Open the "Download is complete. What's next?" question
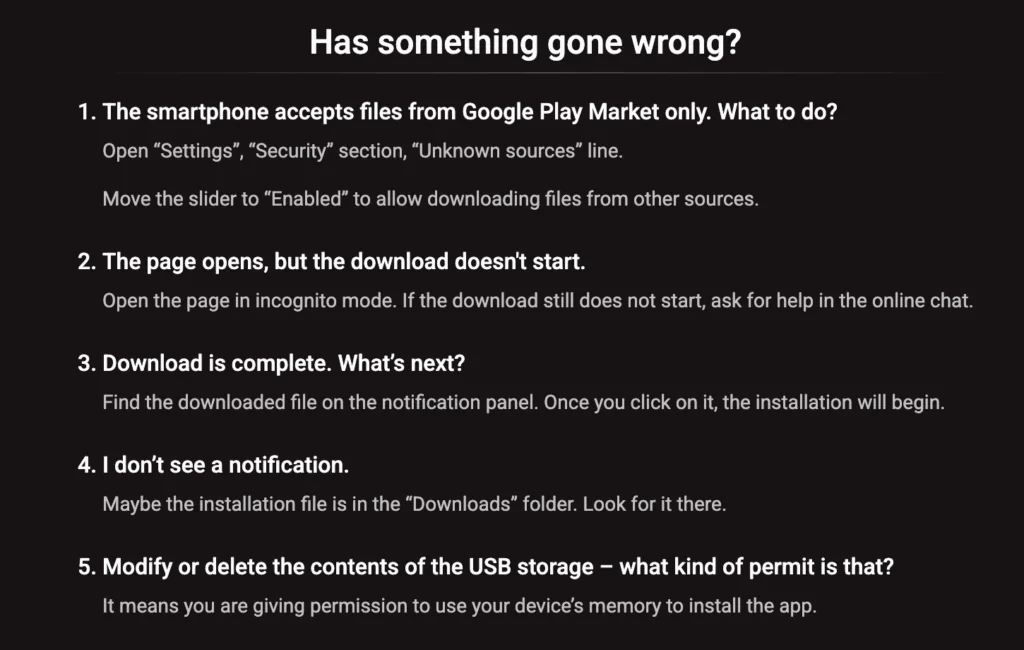1024x650 pixels. pyautogui.click(x=284, y=364)
